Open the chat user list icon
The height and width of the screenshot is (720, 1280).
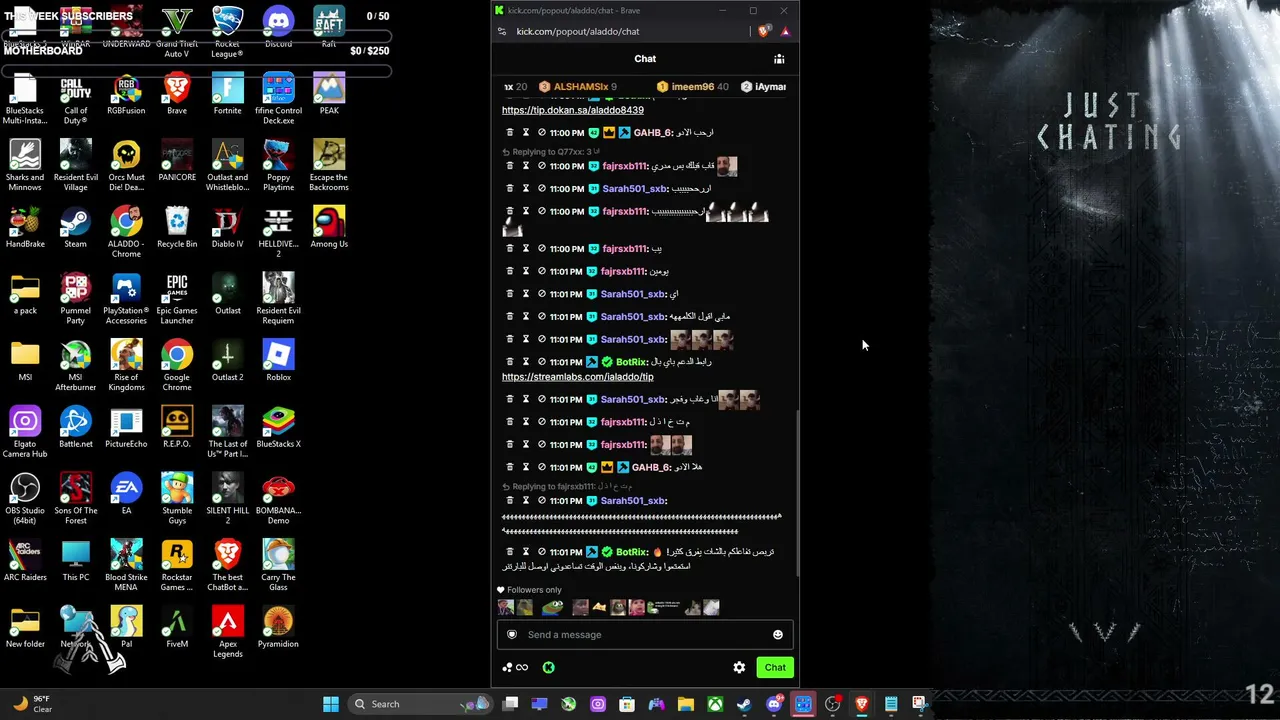coord(779,59)
